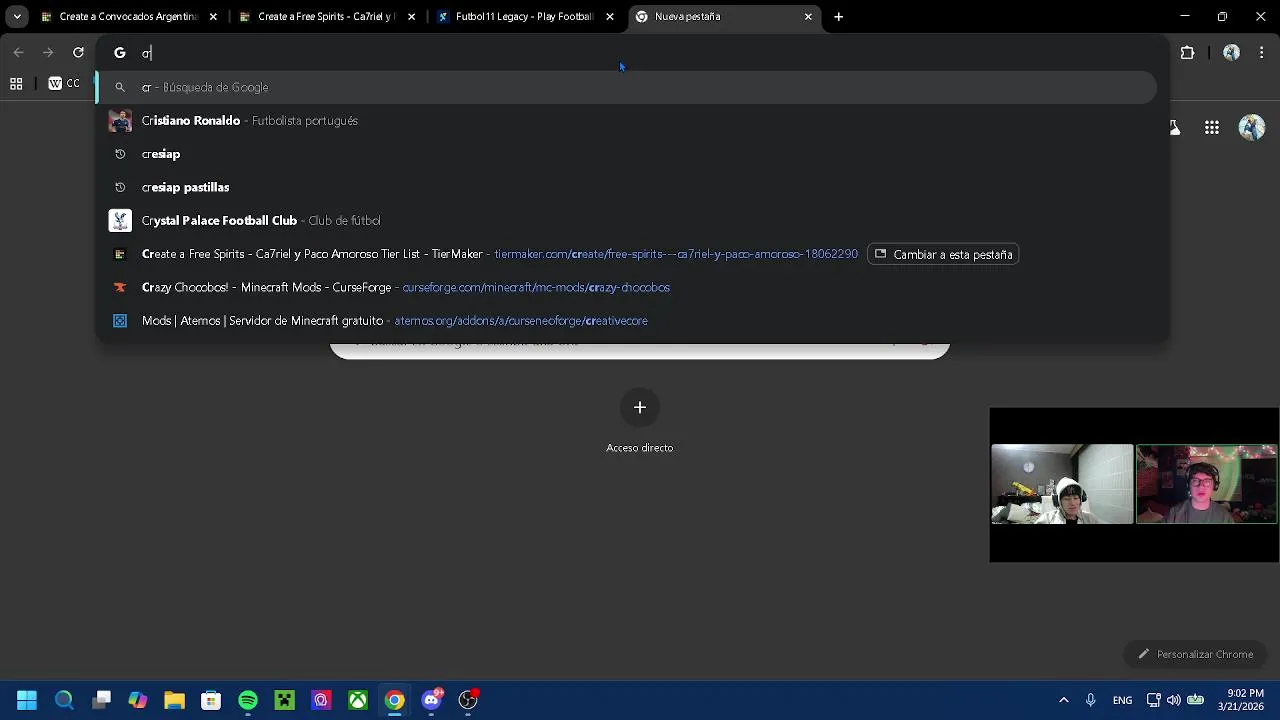Open Windows taskbar search
Screen dimensions: 1280x720
click(x=64, y=700)
